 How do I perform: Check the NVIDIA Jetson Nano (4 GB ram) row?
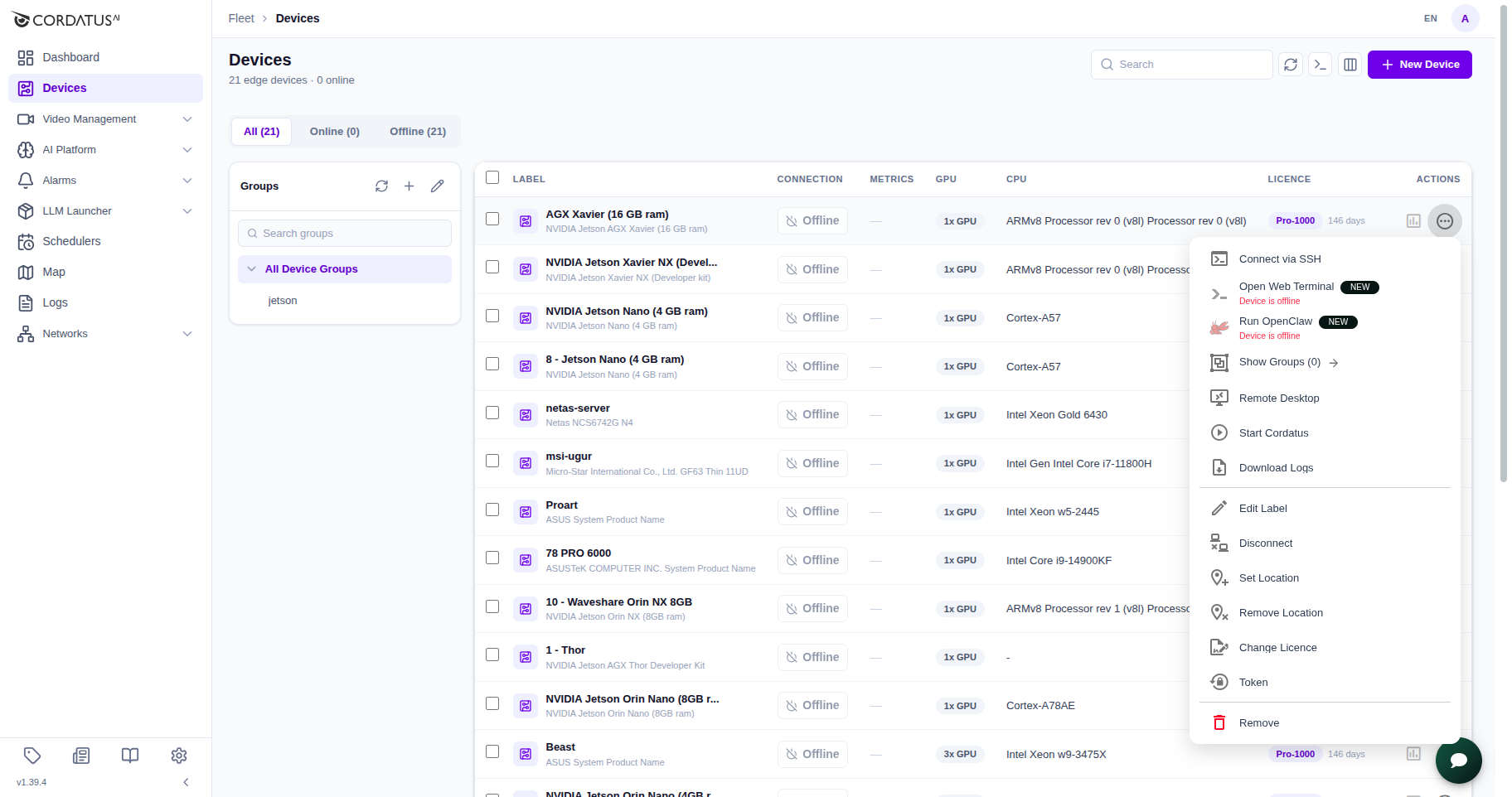492,316
